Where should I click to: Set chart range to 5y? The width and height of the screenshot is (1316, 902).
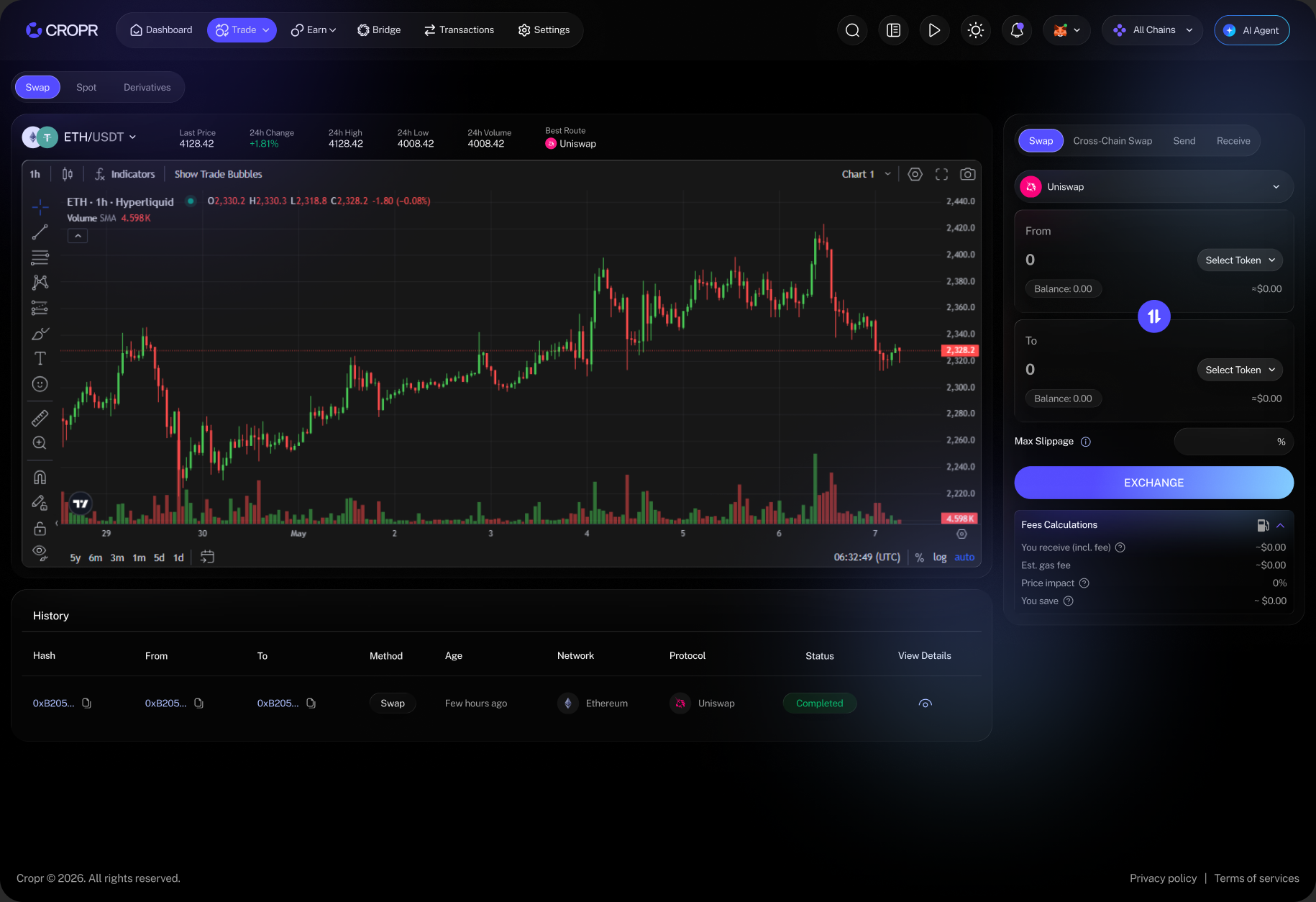(76, 557)
